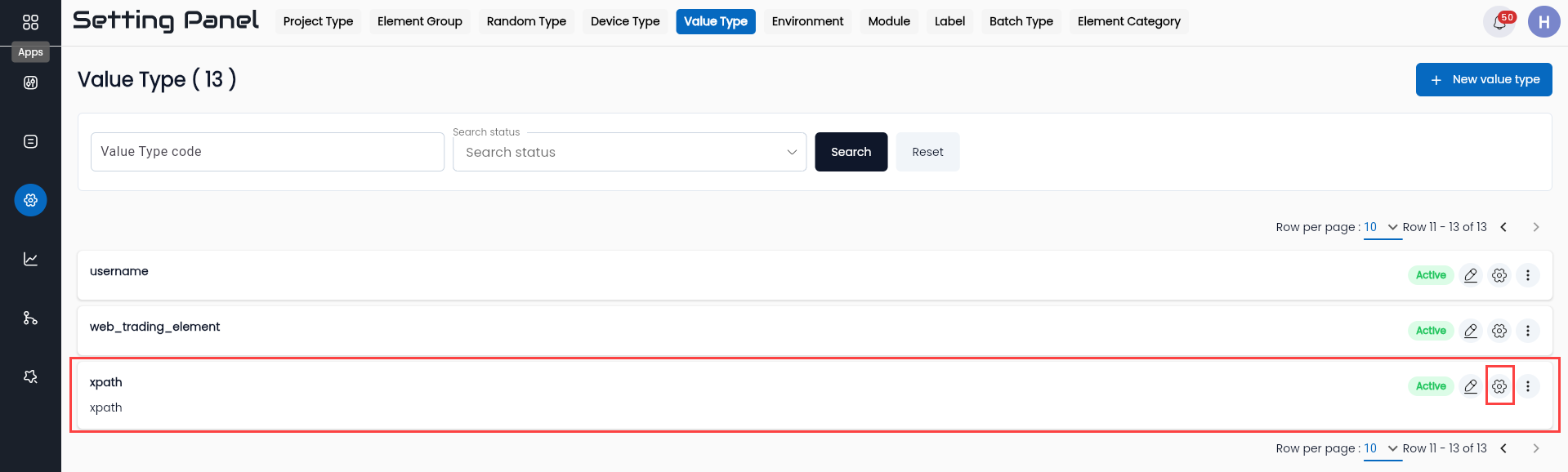Image resolution: width=1568 pixels, height=472 pixels.
Task: Open more options for web_trading_element row
Action: 1528,331
